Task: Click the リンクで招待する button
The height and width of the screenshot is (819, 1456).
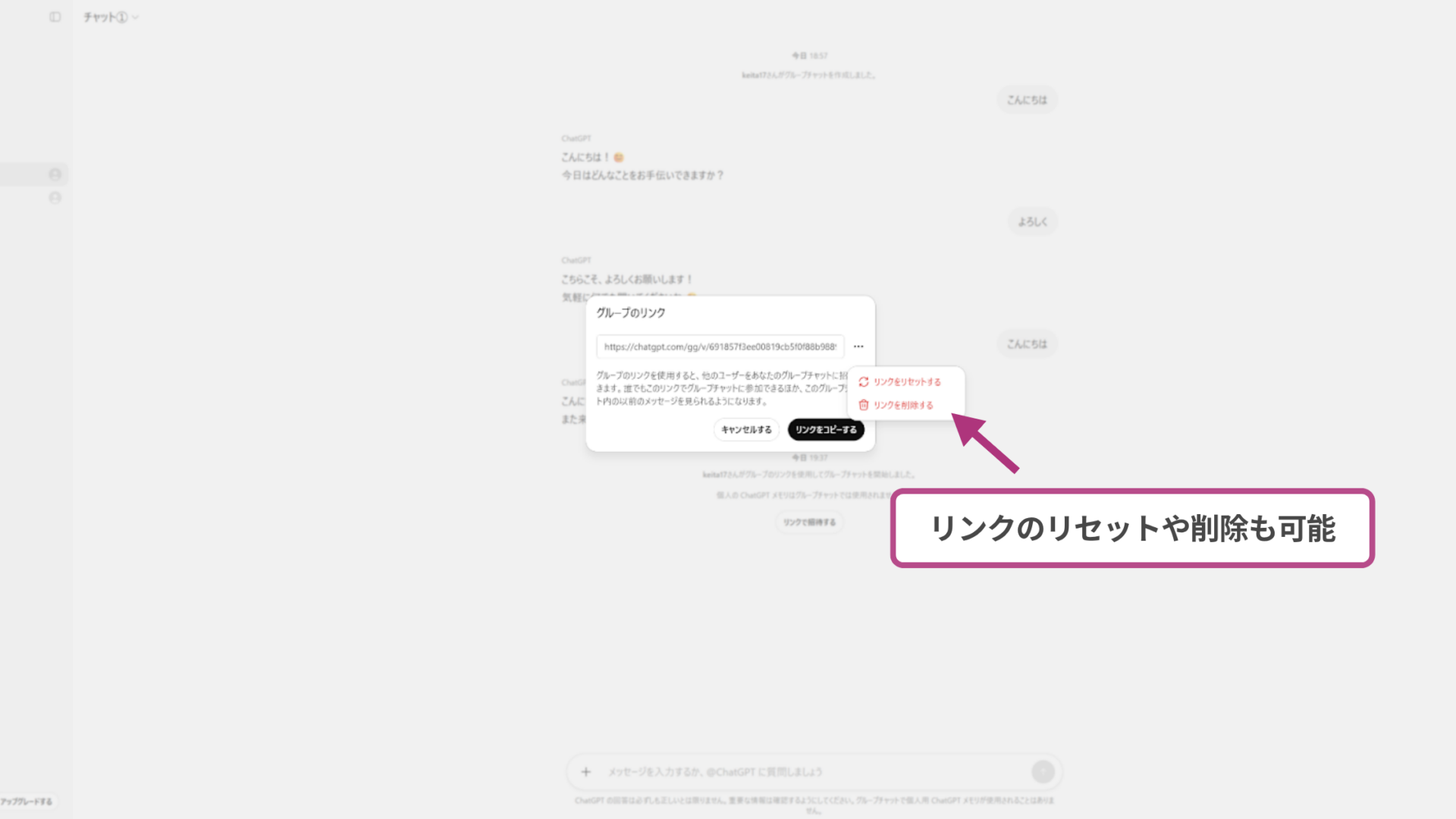Action: click(809, 522)
